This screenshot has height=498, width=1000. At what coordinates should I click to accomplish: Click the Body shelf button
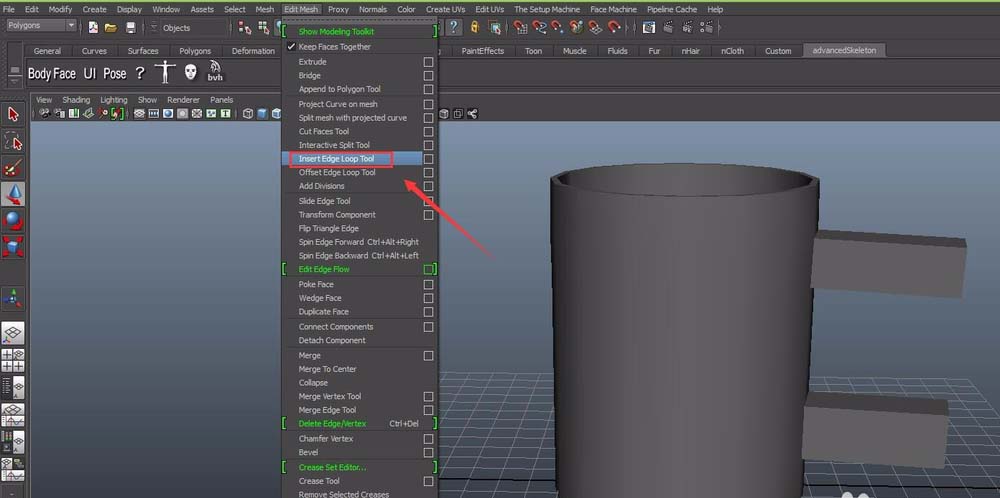(39, 74)
